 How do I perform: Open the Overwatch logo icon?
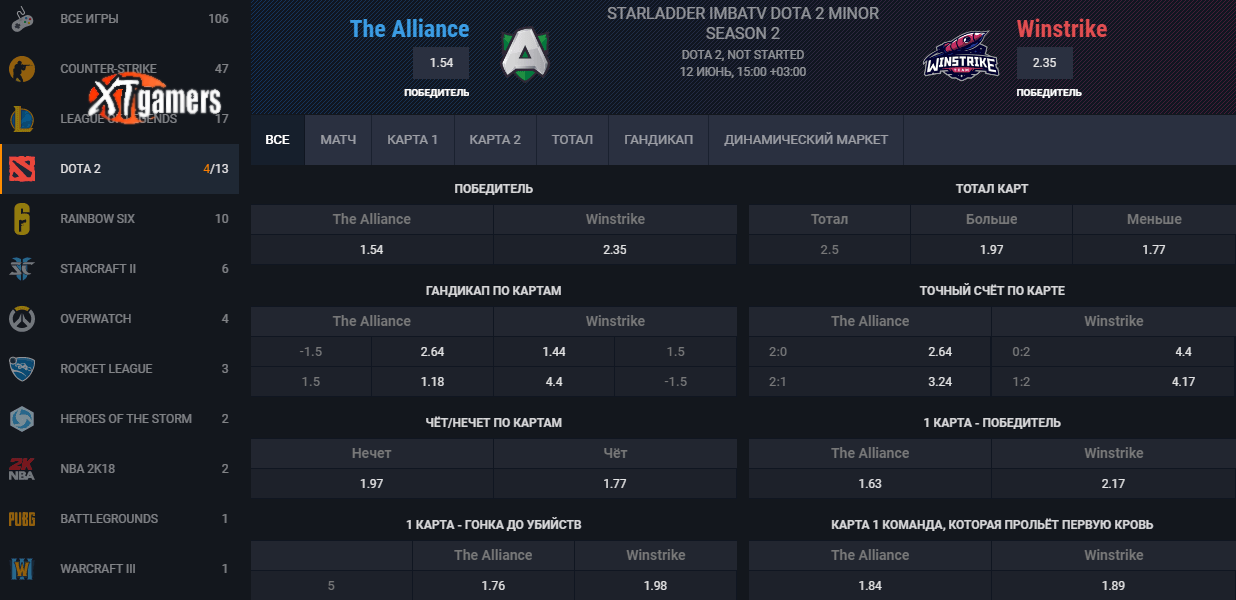pos(22,319)
